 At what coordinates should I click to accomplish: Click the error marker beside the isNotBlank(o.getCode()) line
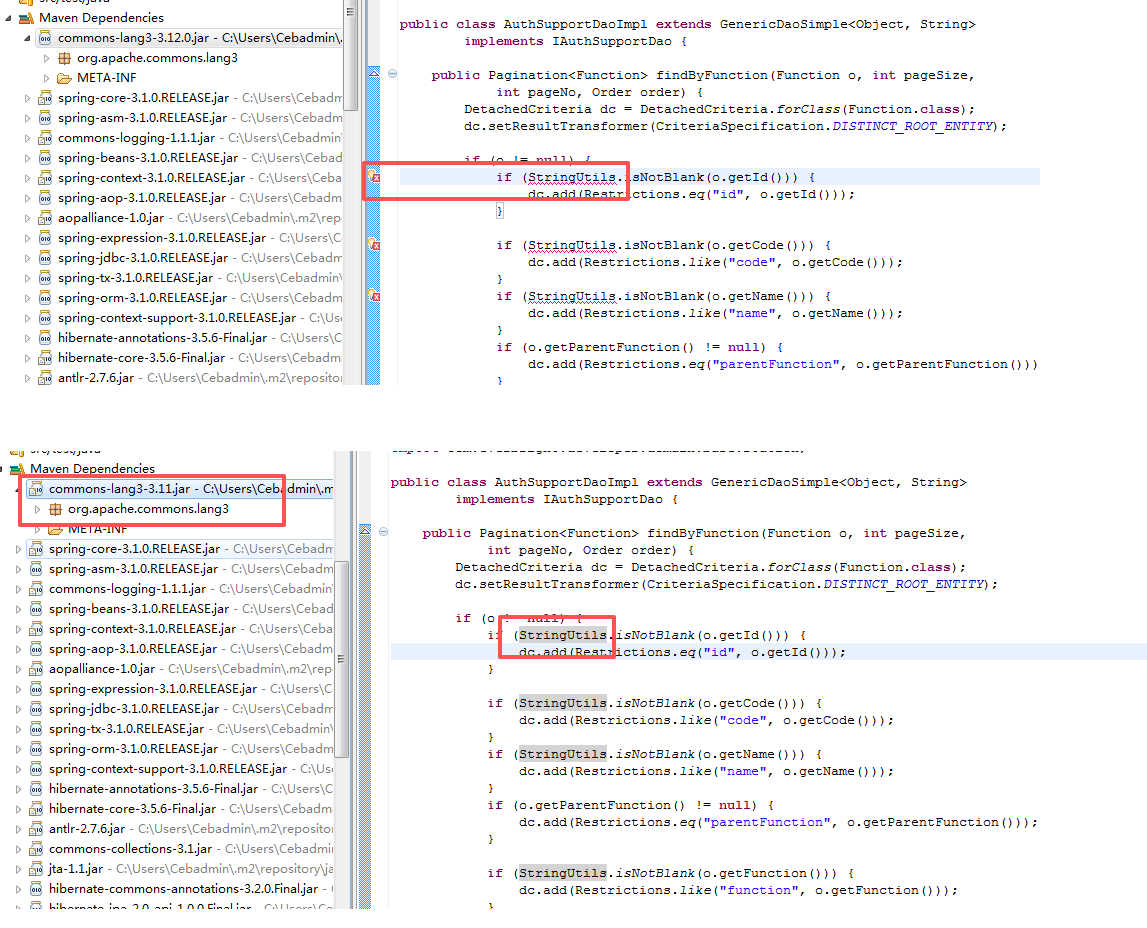click(373, 244)
